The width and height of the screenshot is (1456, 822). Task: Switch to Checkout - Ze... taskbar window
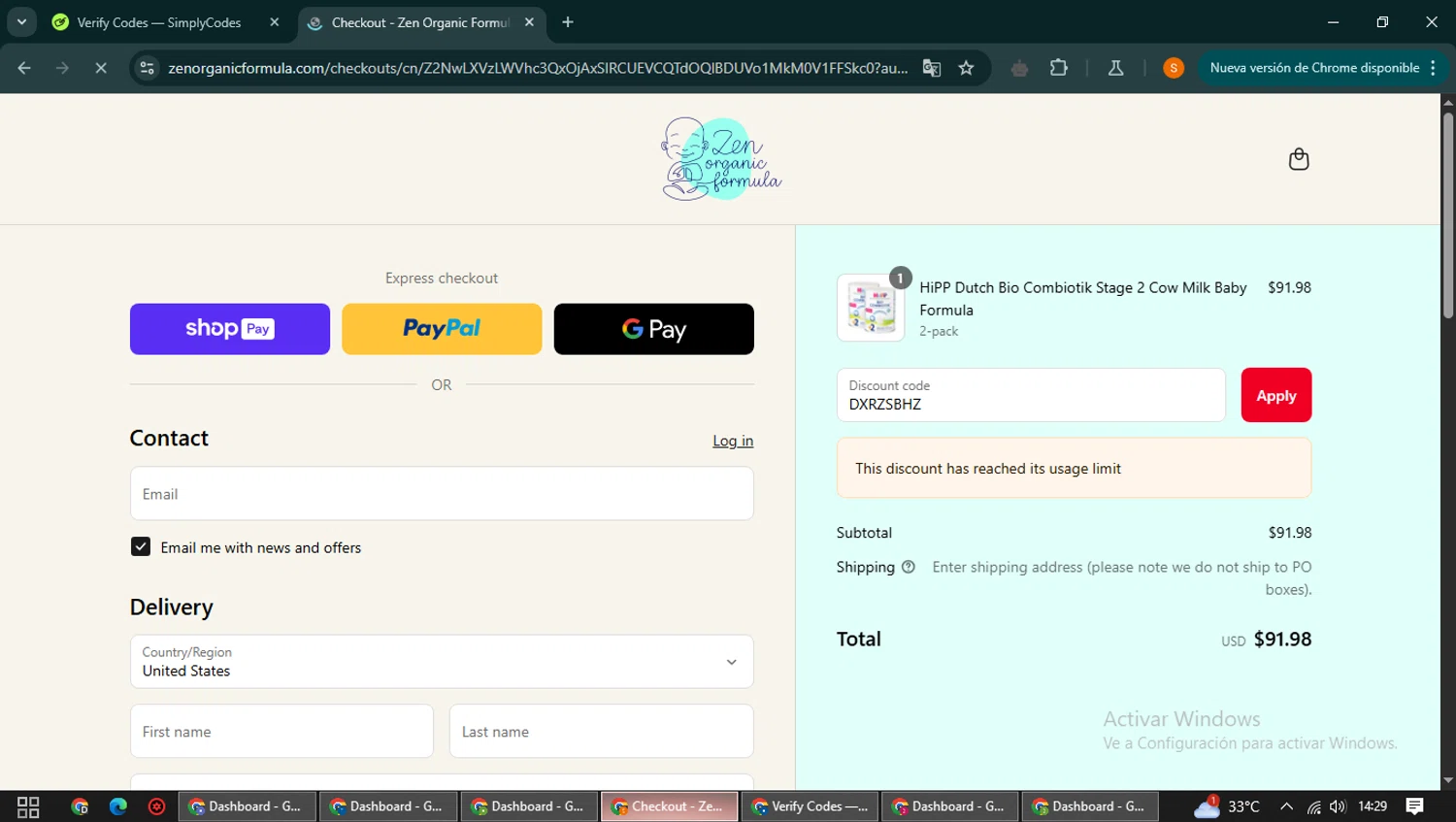670,806
